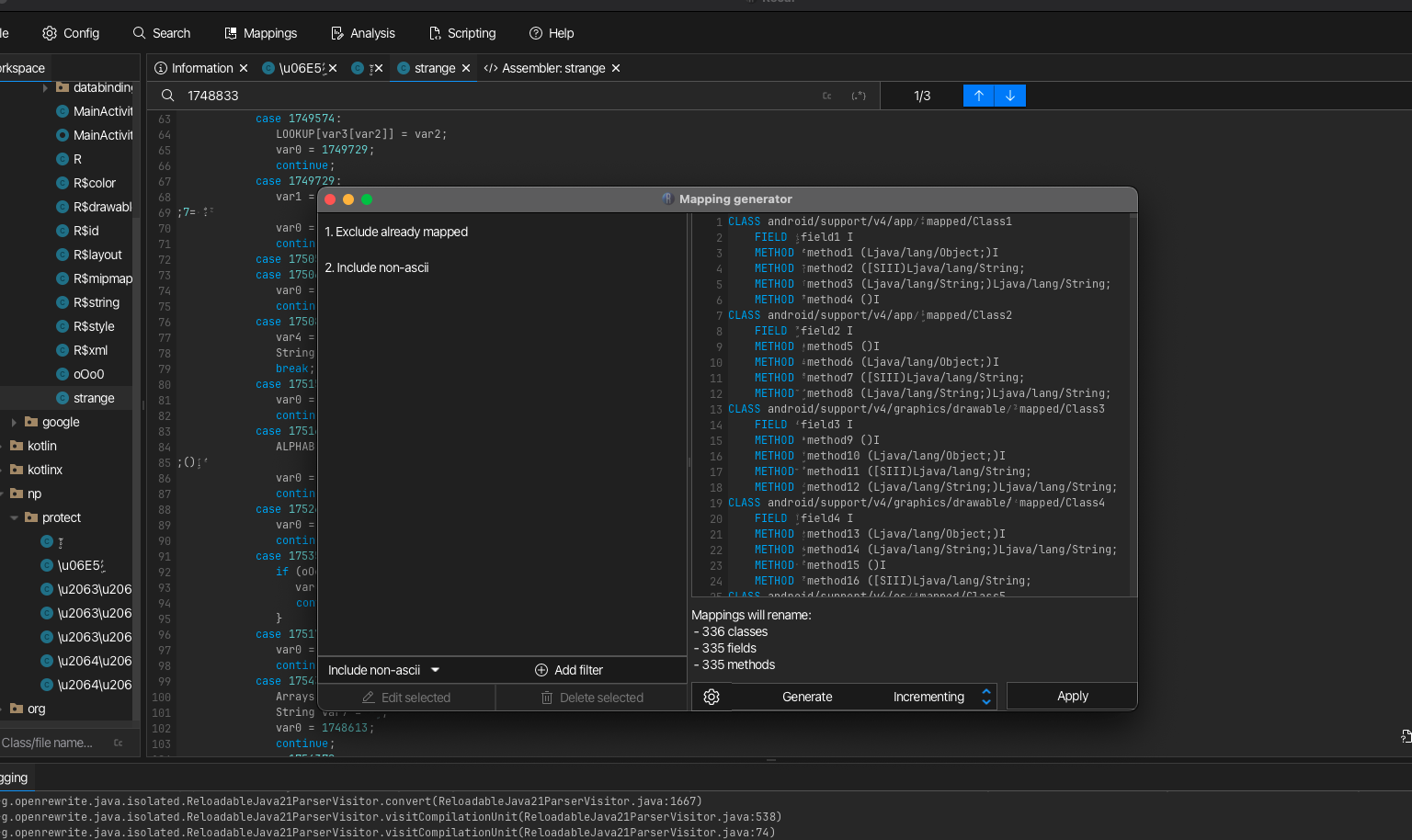Viewport: 1412px width, 840px height.
Task: Toggle case sensitivity for class/file name filter
Action: pos(119,743)
